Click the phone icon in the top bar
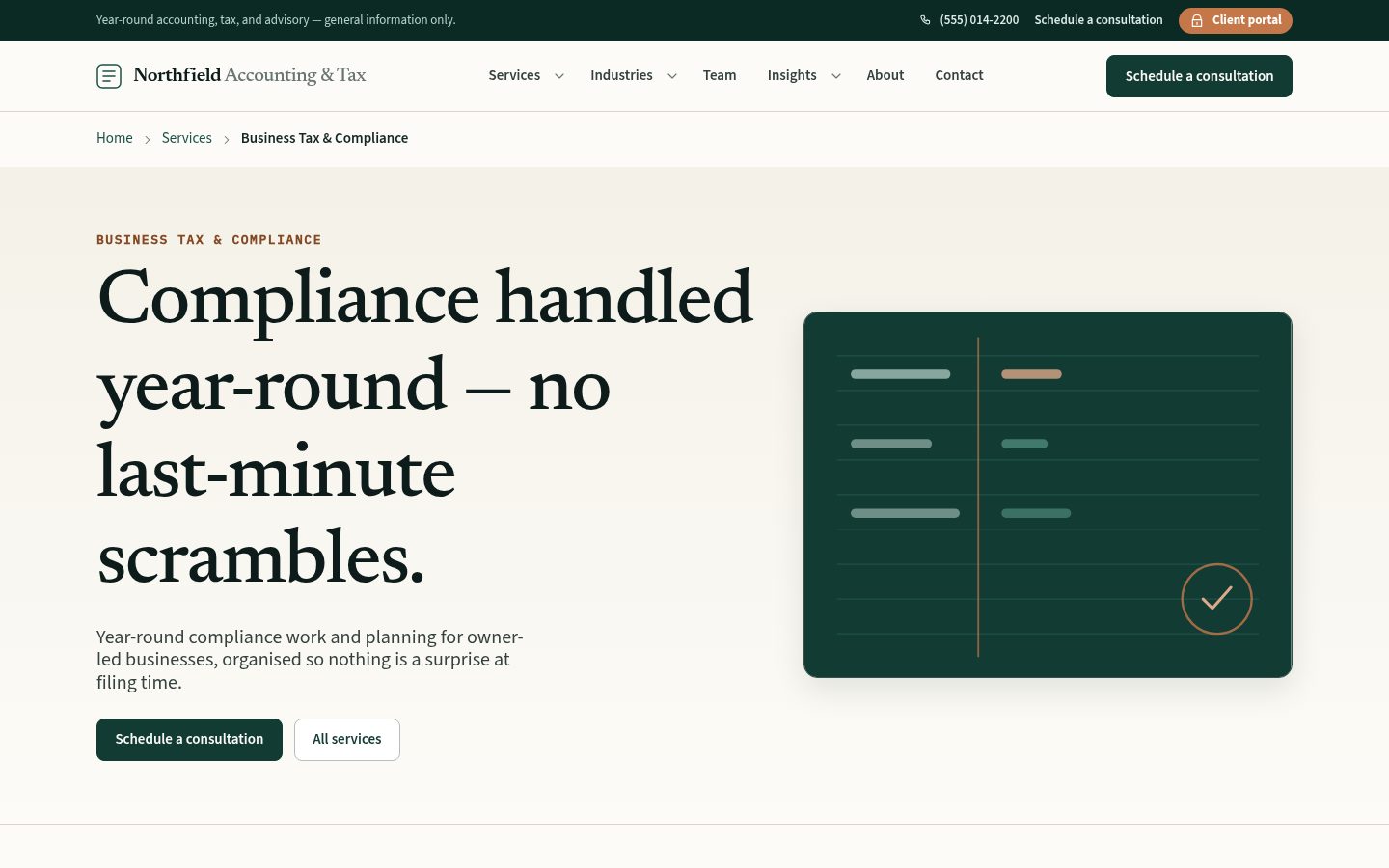This screenshot has height=868, width=1389. tap(925, 20)
